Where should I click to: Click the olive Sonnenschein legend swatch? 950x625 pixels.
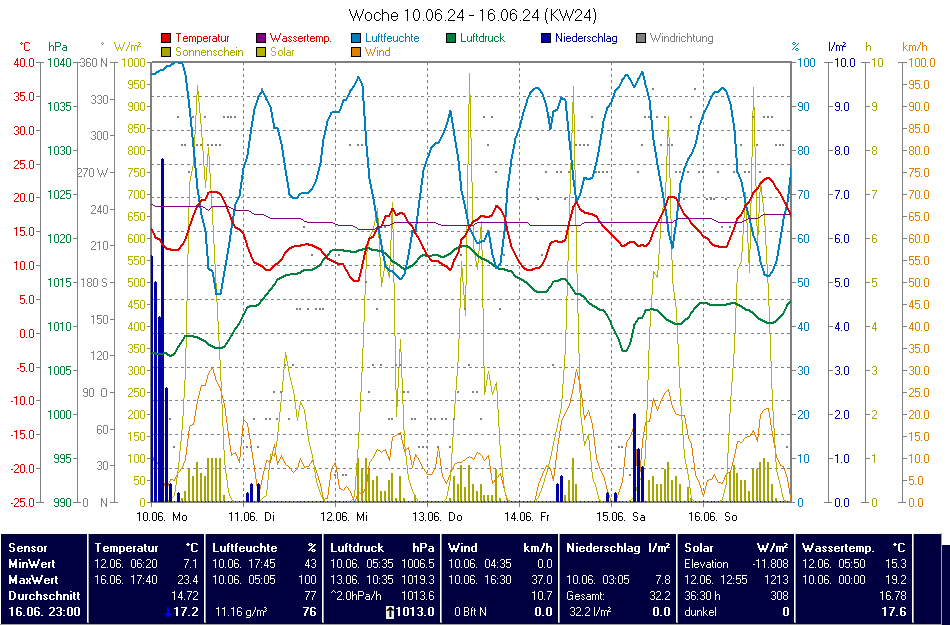[x=166, y=53]
